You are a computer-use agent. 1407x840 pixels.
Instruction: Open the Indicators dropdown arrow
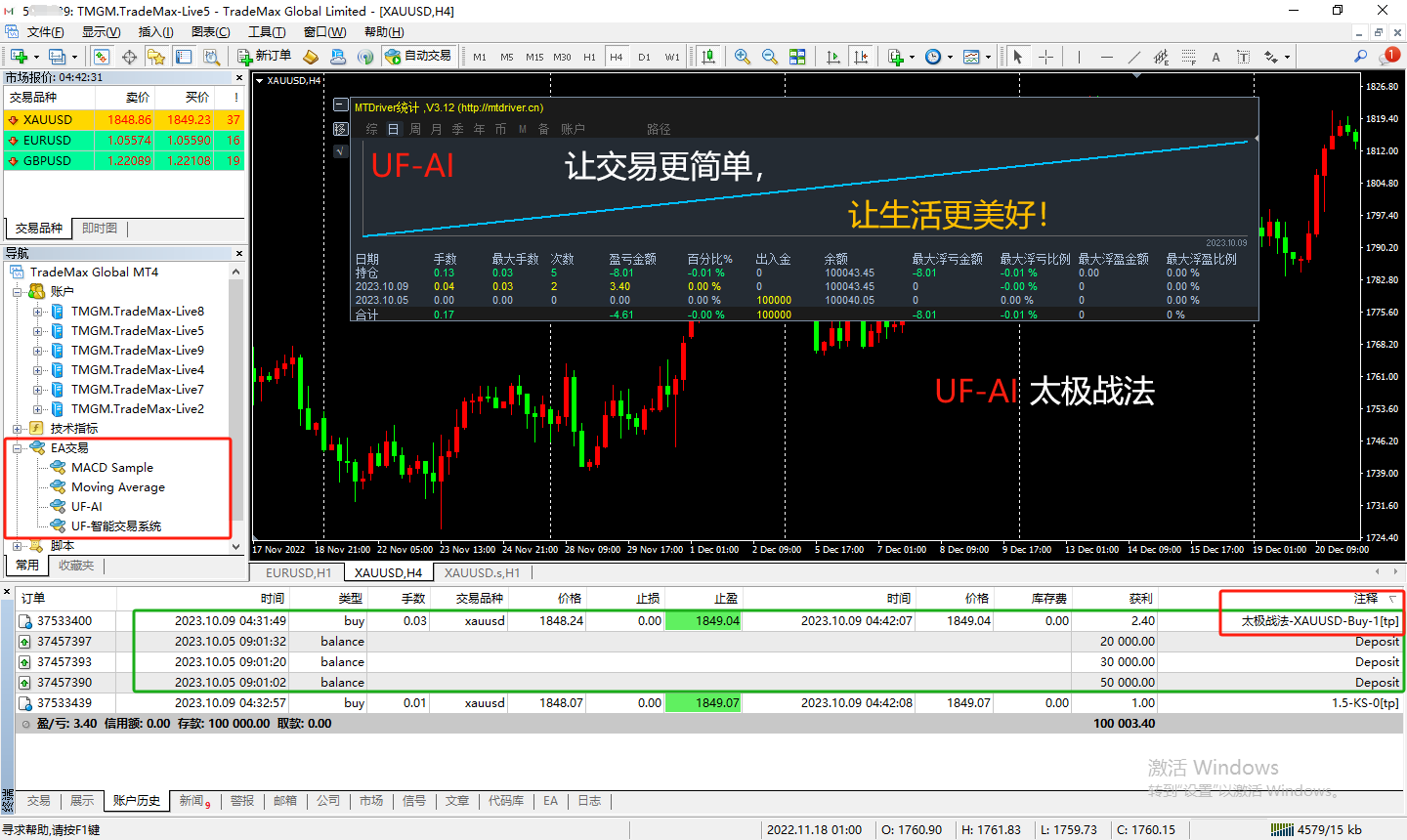(913, 57)
